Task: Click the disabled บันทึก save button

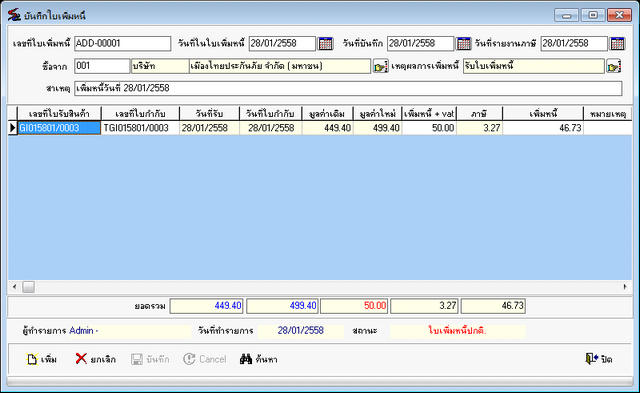Action: (150, 359)
